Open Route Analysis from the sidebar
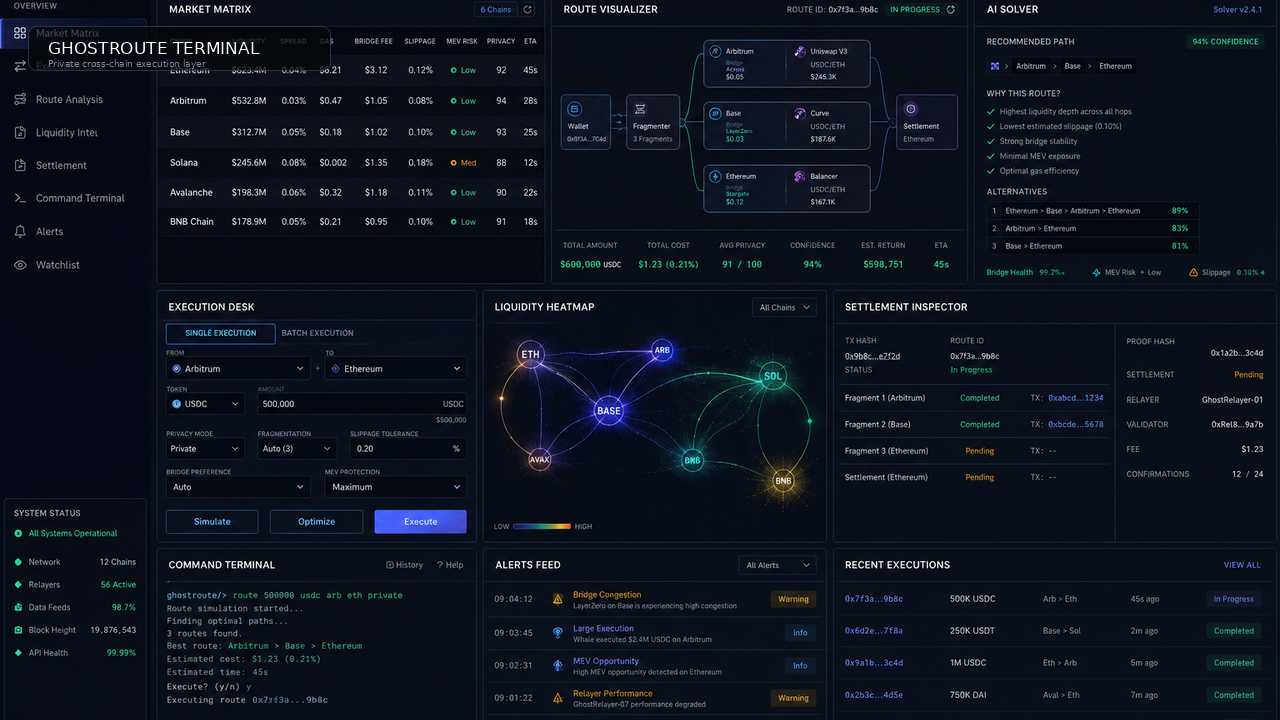This screenshot has width=1280, height=720. [x=69, y=99]
